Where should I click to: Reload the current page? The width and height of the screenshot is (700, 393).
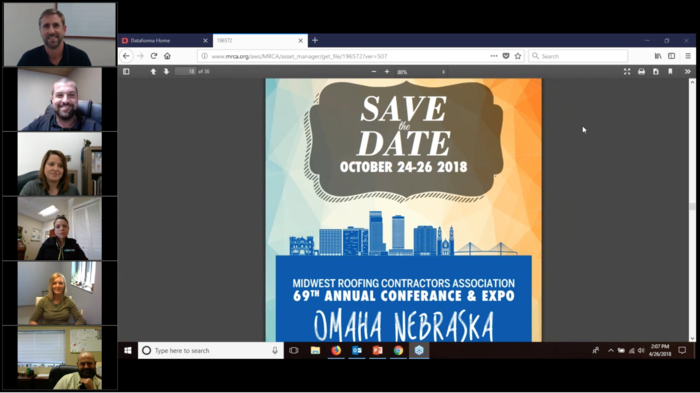coord(154,56)
